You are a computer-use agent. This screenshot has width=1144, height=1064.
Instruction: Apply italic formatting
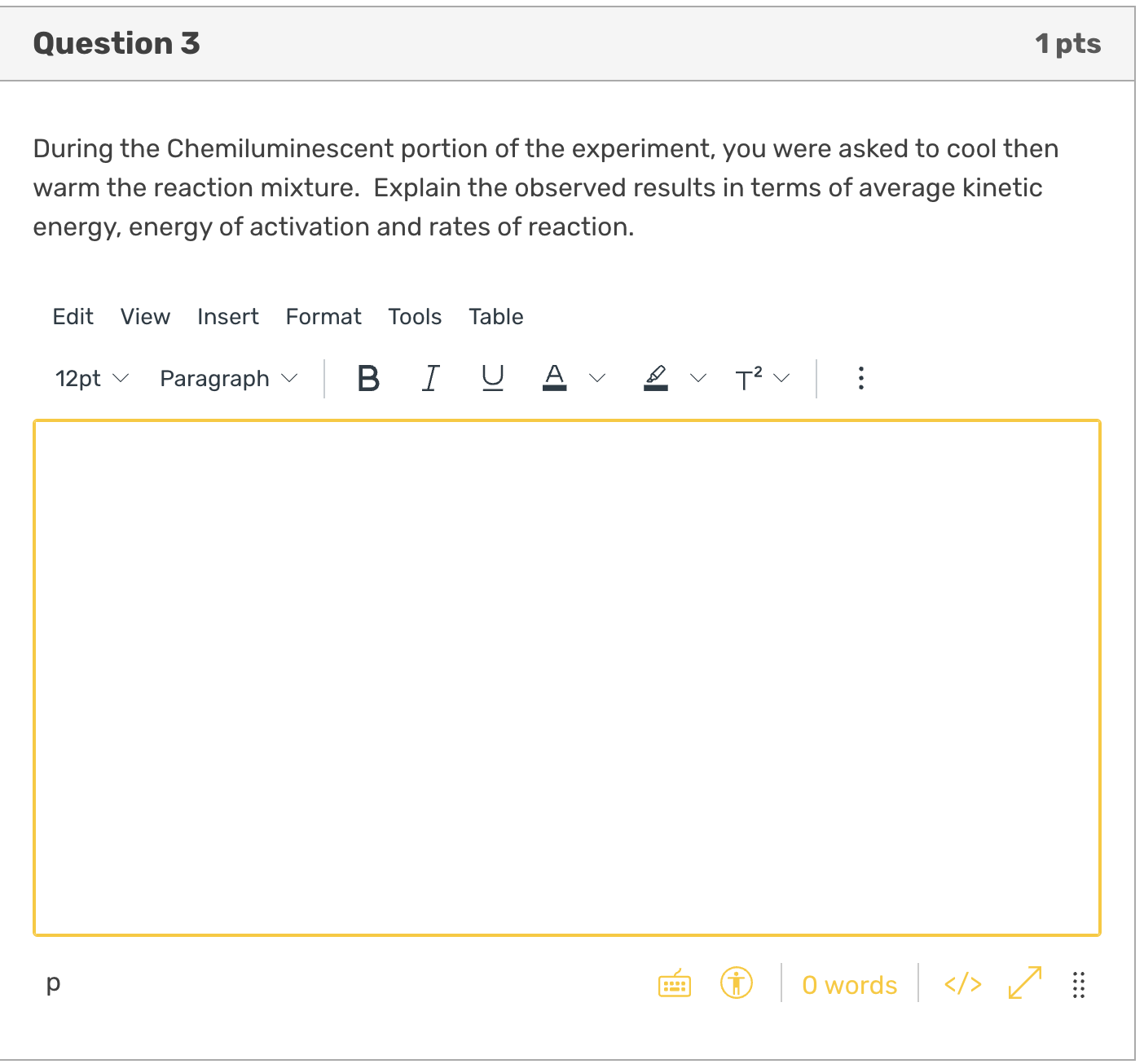point(430,377)
